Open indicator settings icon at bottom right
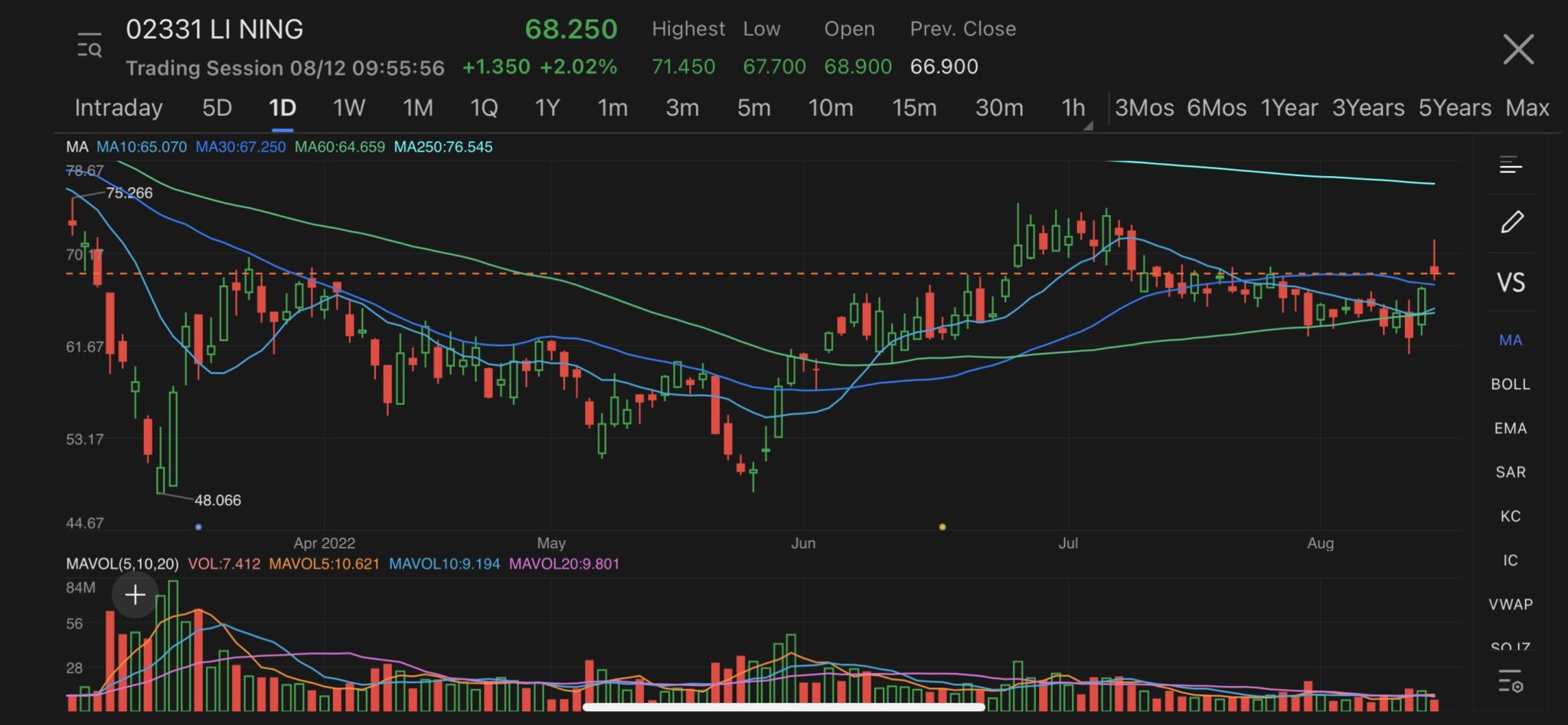Image resolution: width=1568 pixels, height=725 pixels. pyautogui.click(x=1511, y=680)
